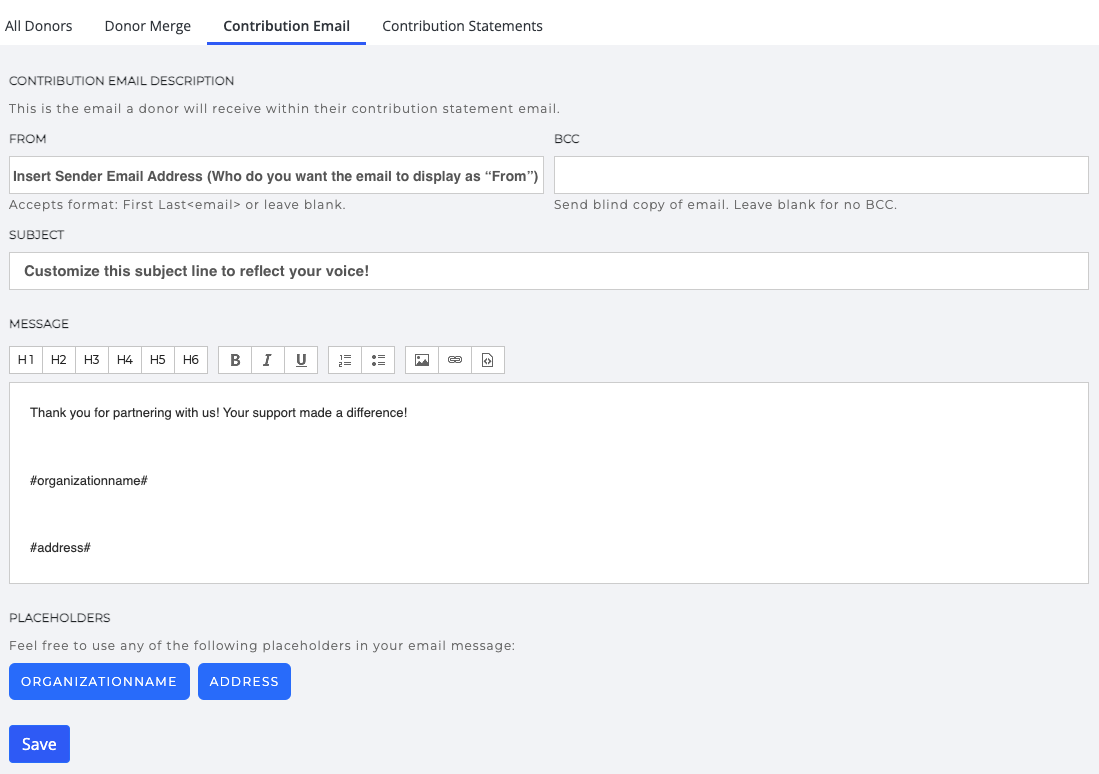Create a numbered list in the message
Image resolution: width=1099 pixels, height=774 pixels.
click(x=344, y=359)
